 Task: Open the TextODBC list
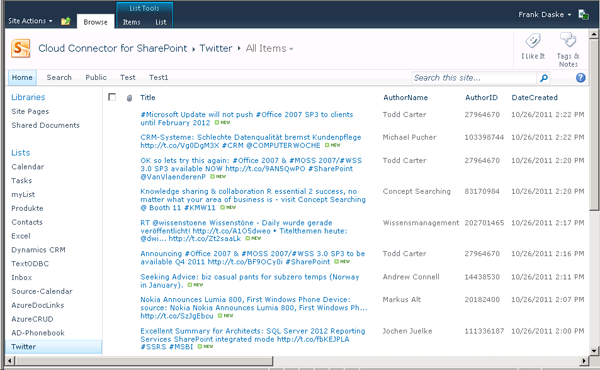pyautogui.click(x=30, y=264)
